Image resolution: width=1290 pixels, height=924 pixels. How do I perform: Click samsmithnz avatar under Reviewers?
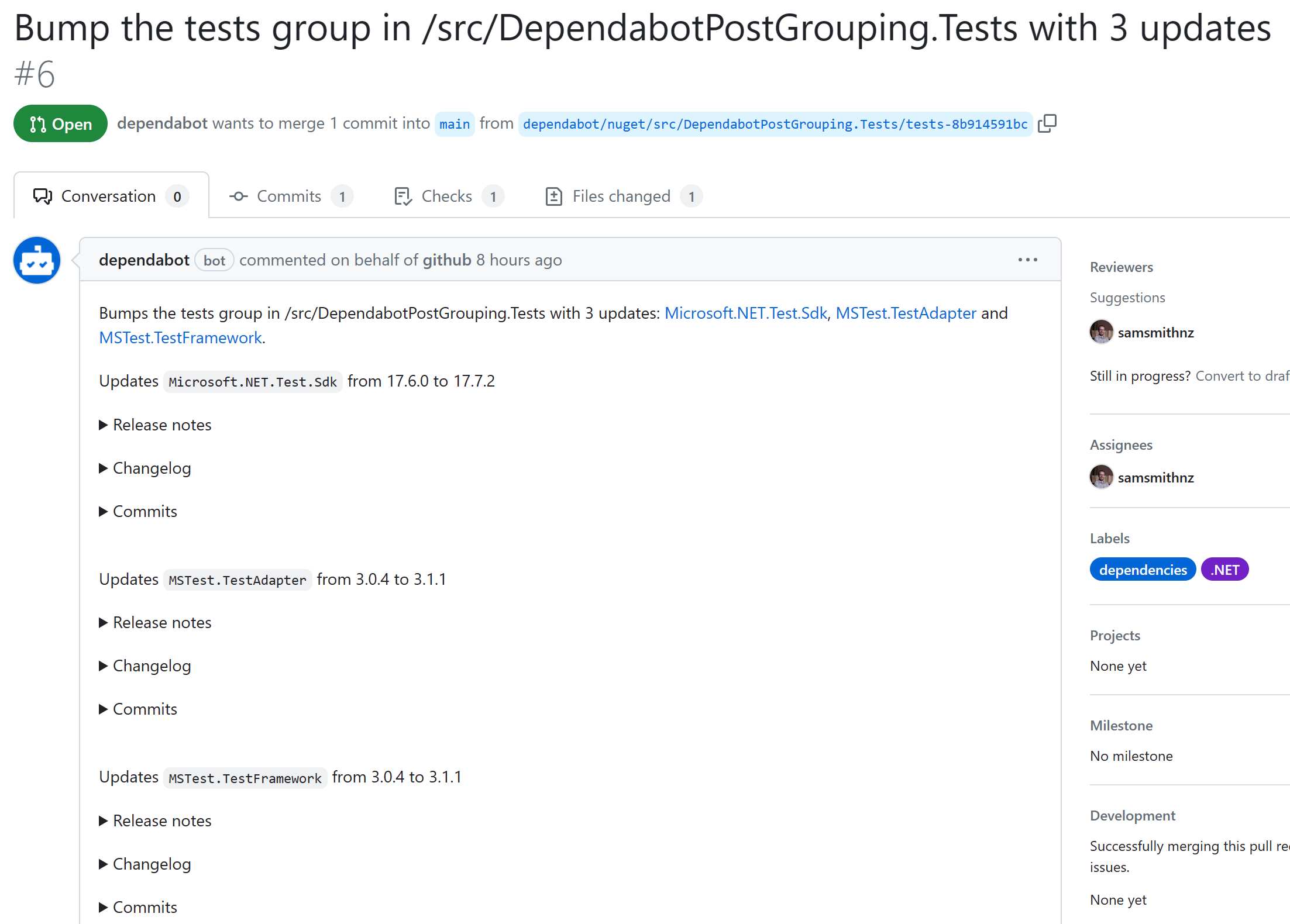point(1101,332)
